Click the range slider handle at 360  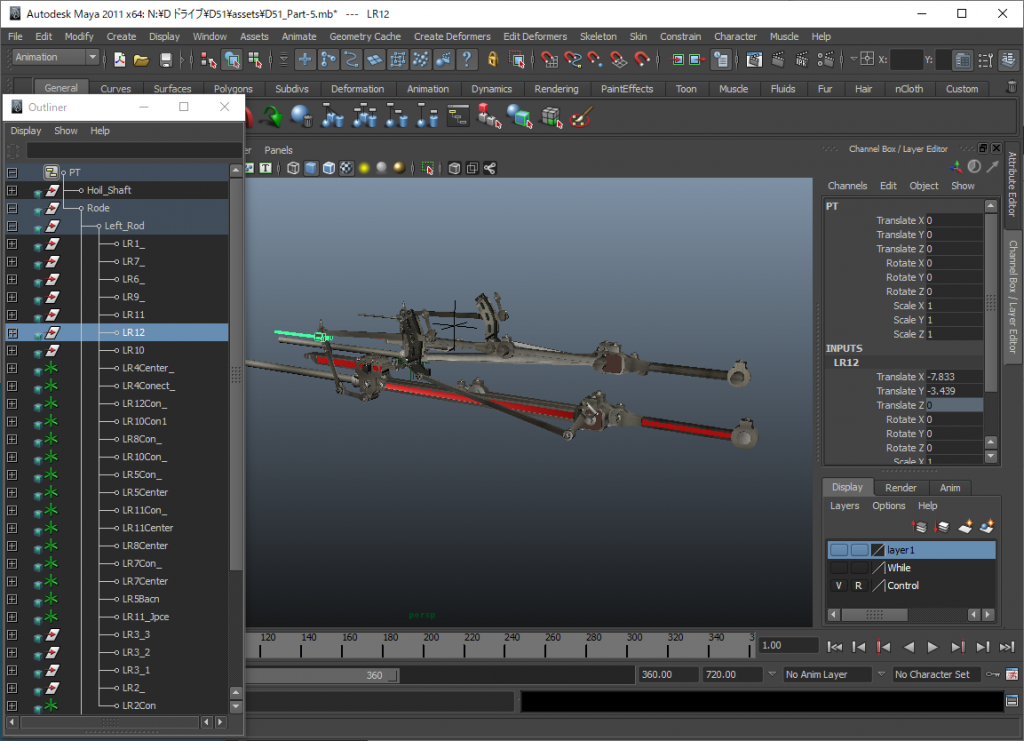pyautogui.click(x=392, y=675)
